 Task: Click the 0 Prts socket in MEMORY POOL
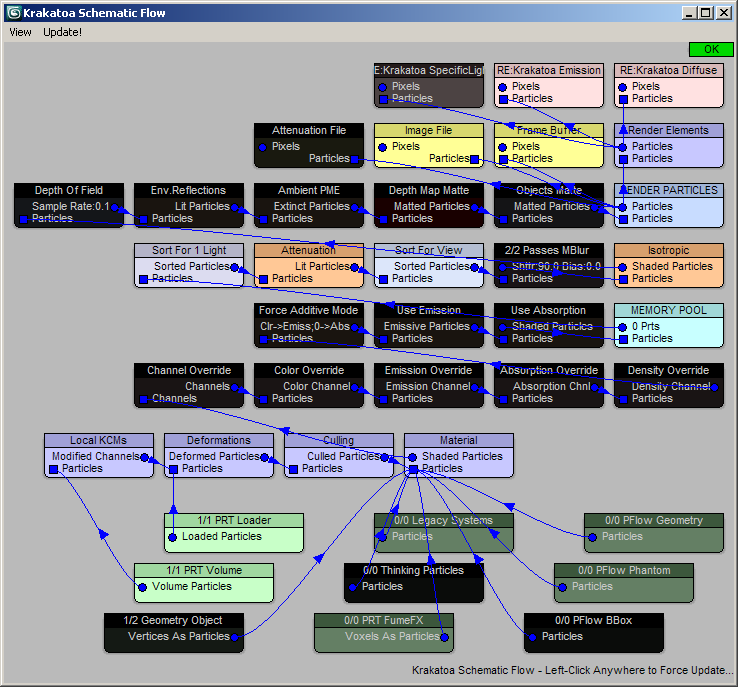click(623, 327)
